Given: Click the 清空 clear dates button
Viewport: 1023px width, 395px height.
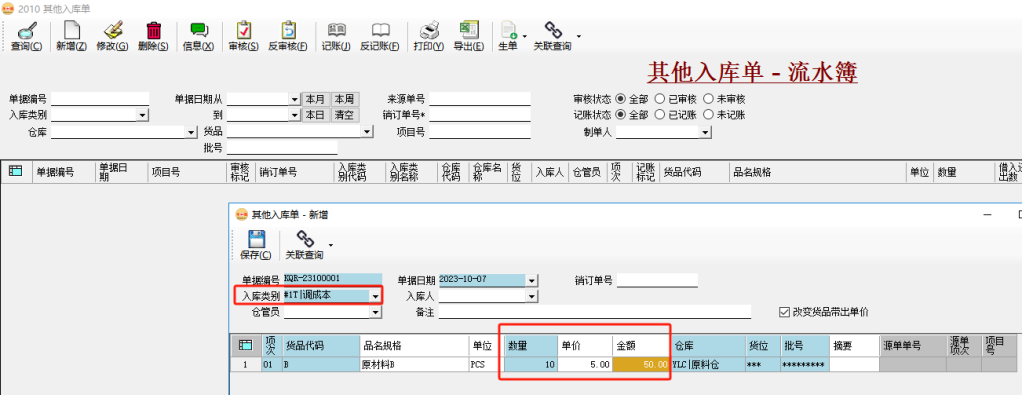Looking at the screenshot, I should tap(344, 116).
